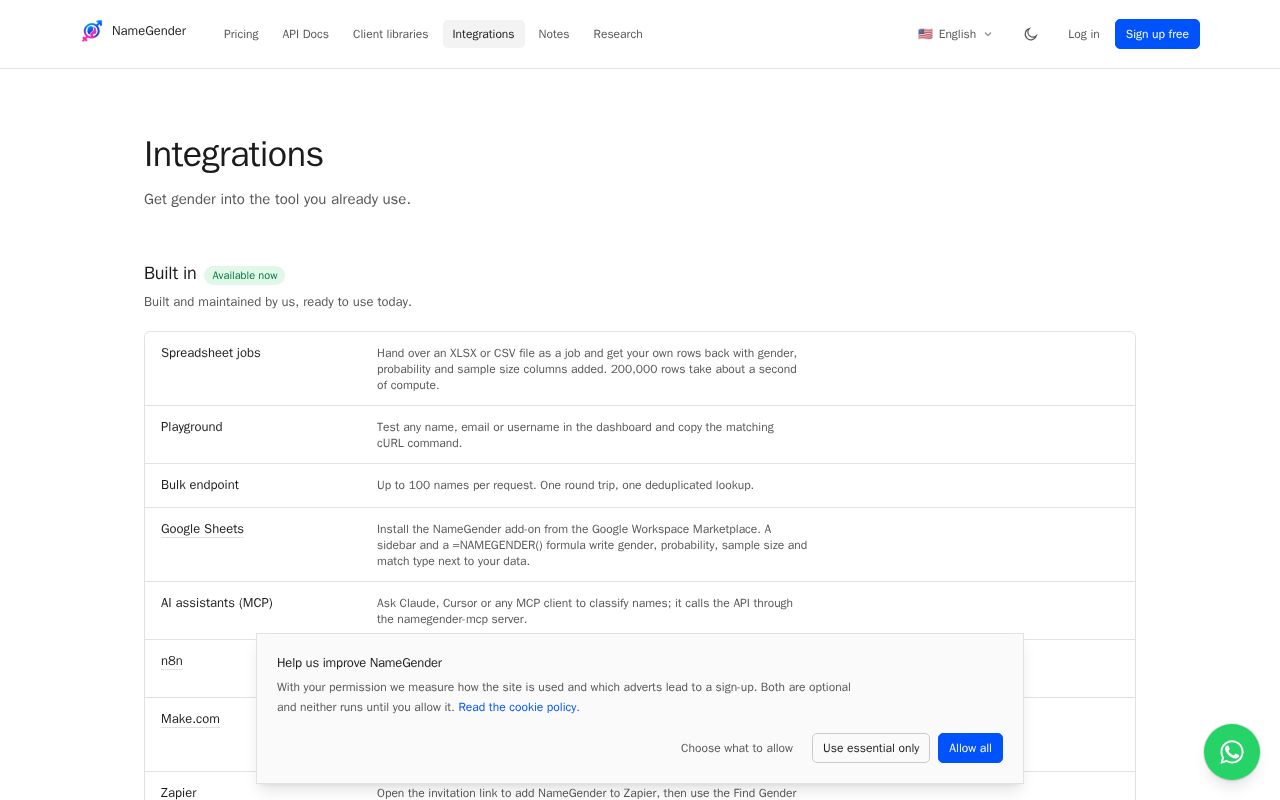
Task: Open the n8n integration link
Action: pyautogui.click(x=172, y=661)
